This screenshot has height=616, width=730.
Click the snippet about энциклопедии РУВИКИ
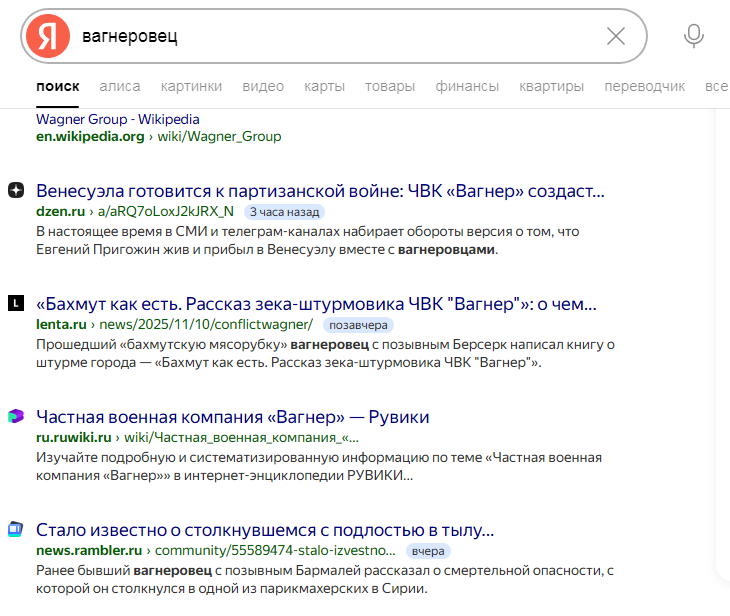click(x=319, y=467)
